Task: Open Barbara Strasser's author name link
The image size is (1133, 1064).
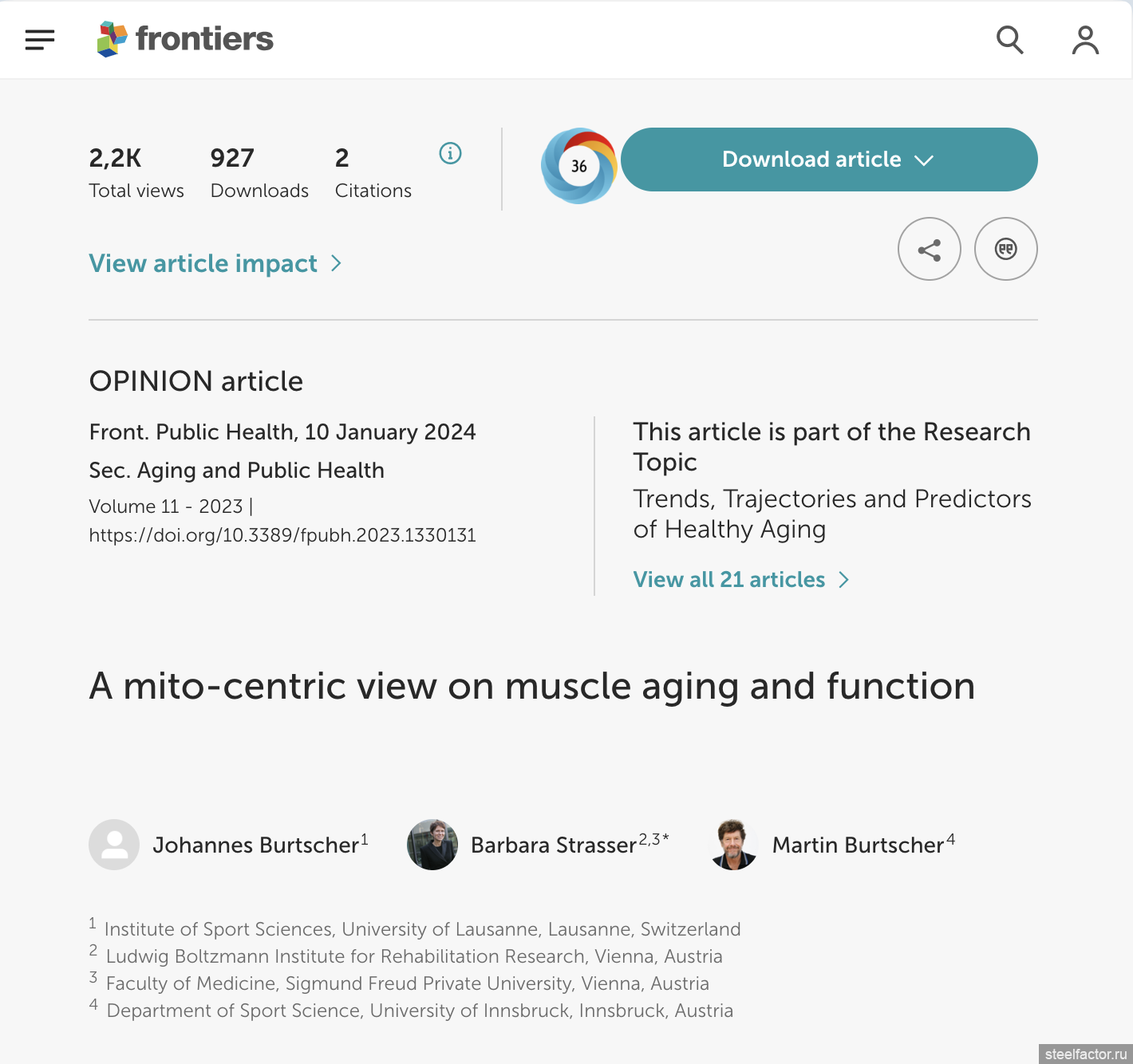Action: coord(554,845)
